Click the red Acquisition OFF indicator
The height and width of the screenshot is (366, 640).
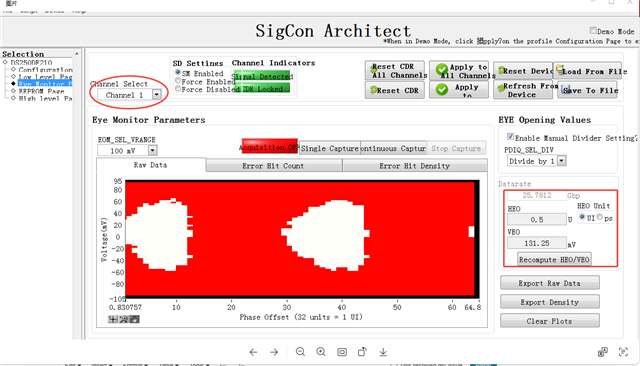[x=270, y=147]
